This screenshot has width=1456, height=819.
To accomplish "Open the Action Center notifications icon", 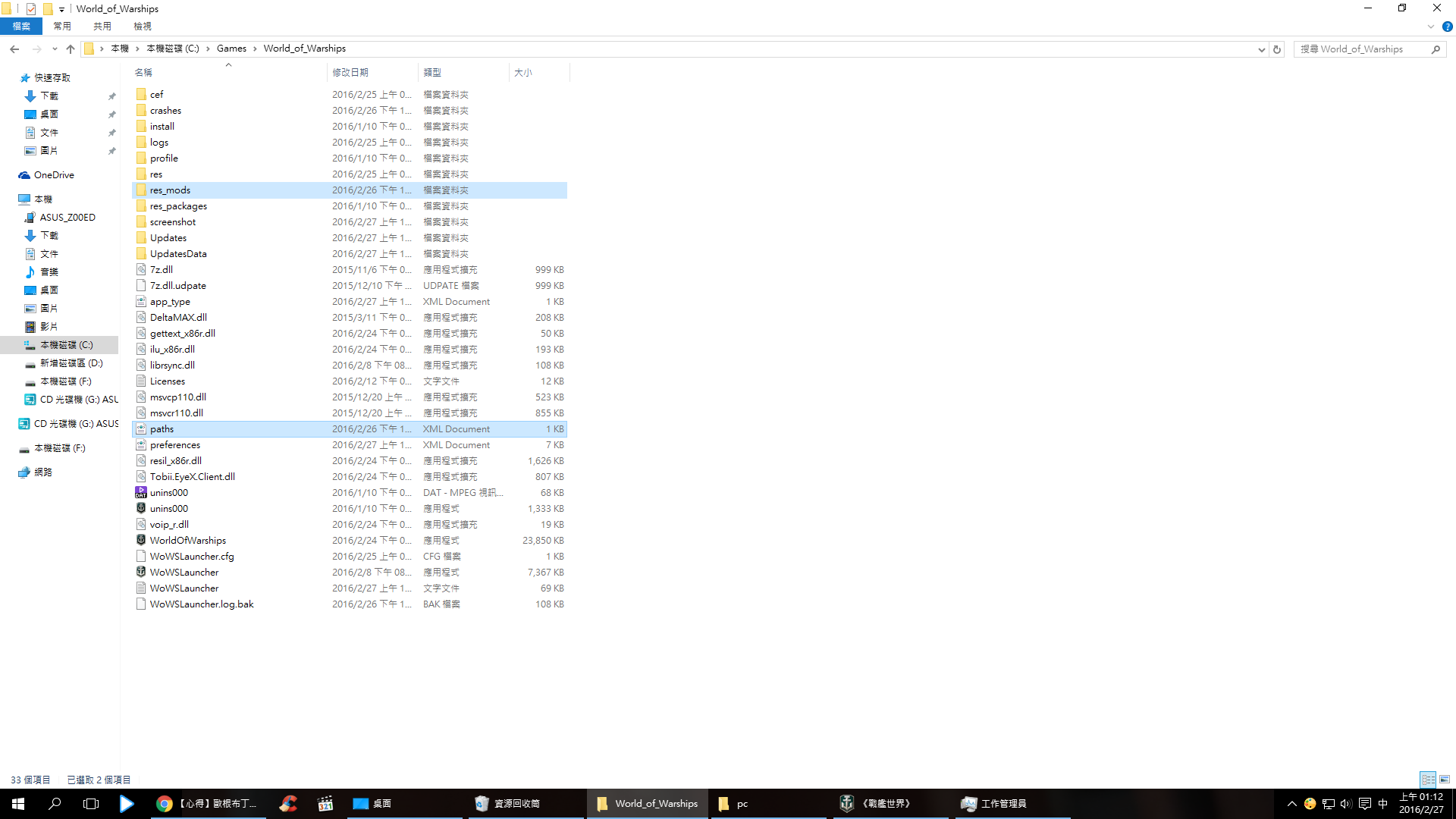I will point(1365,804).
